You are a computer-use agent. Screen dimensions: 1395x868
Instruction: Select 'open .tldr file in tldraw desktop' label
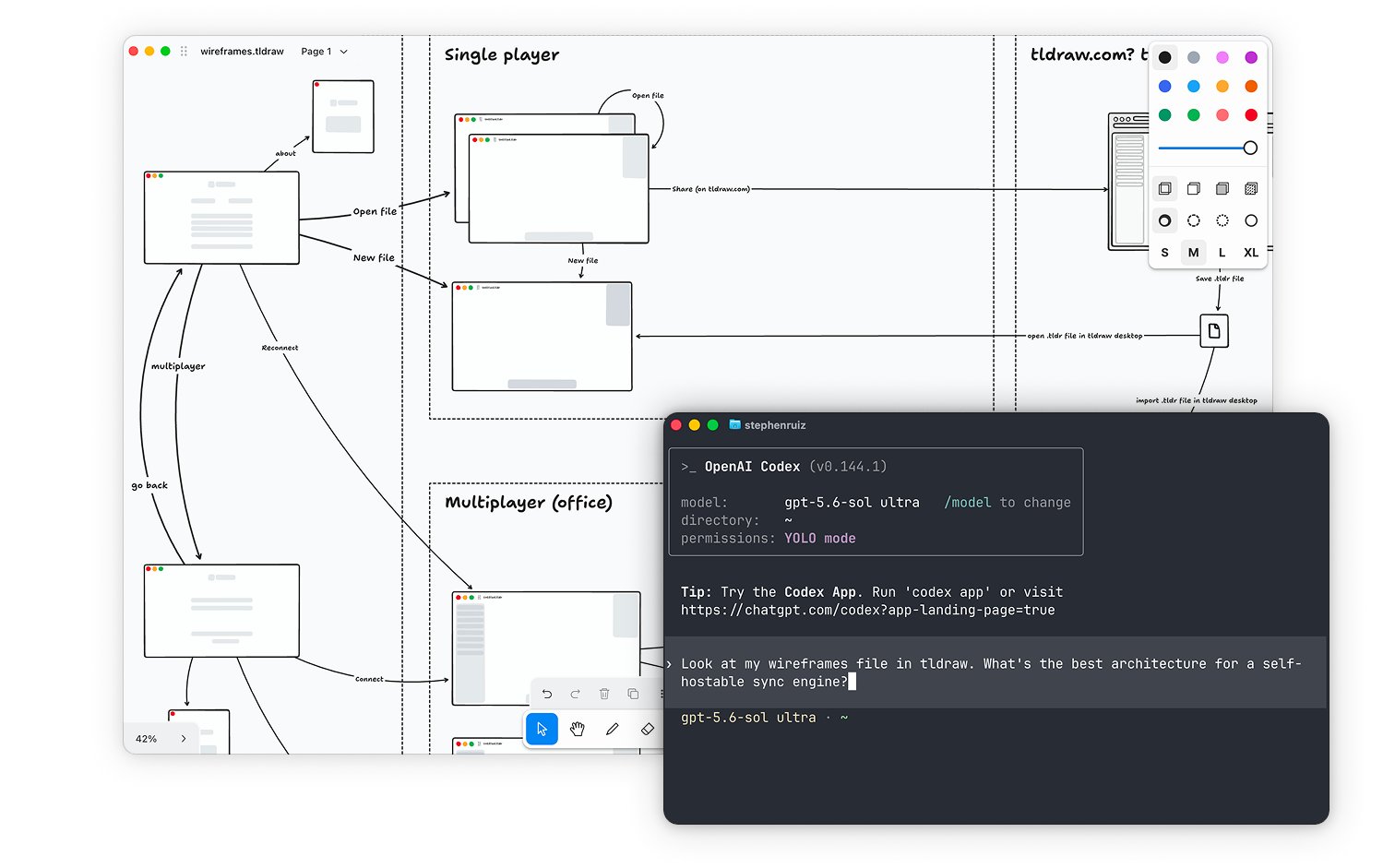click(1085, 336)
